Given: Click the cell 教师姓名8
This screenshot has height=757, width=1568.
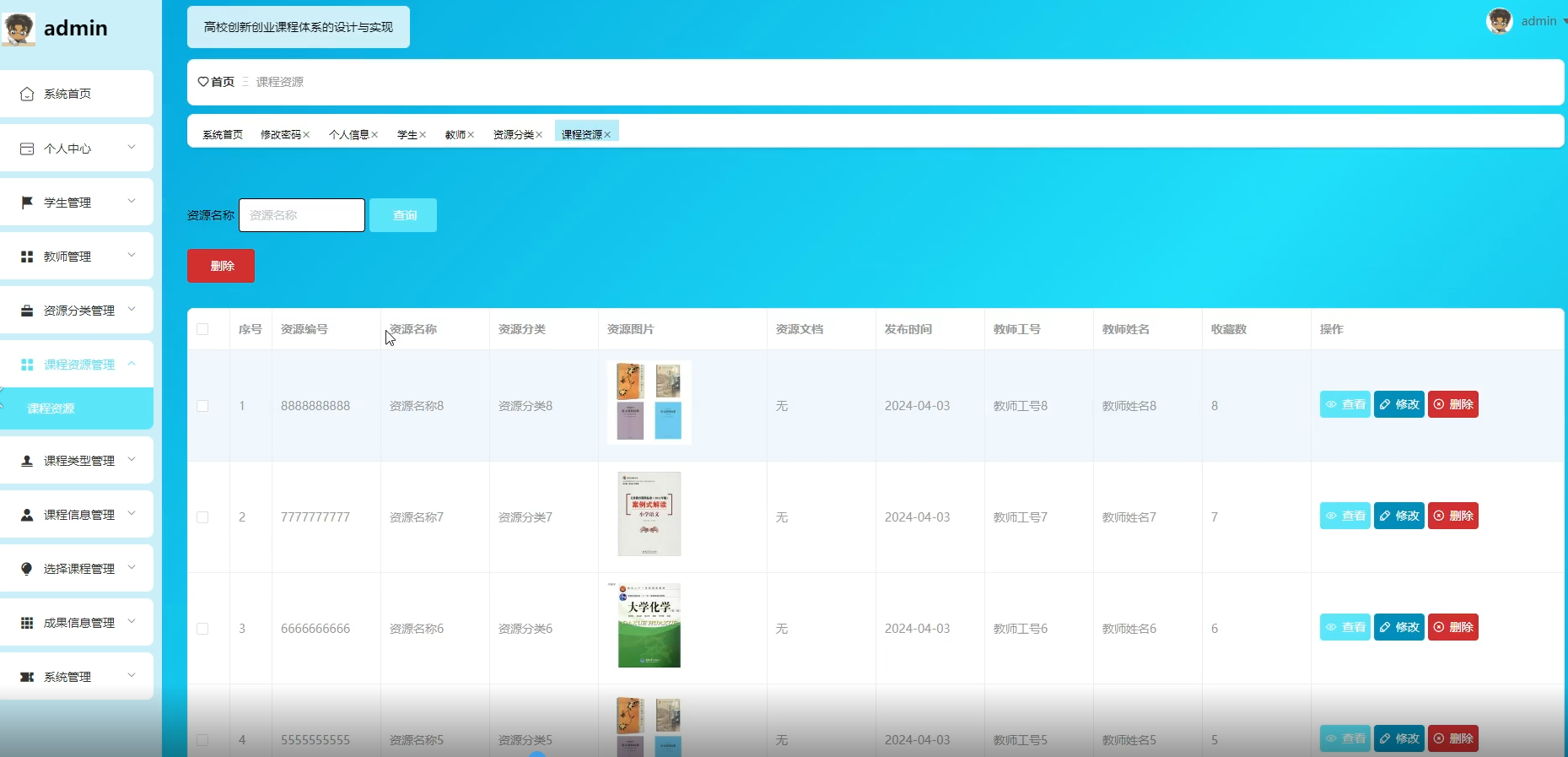Looking at the screenshot, I should pyautogui.click(x=1129, y=406).
